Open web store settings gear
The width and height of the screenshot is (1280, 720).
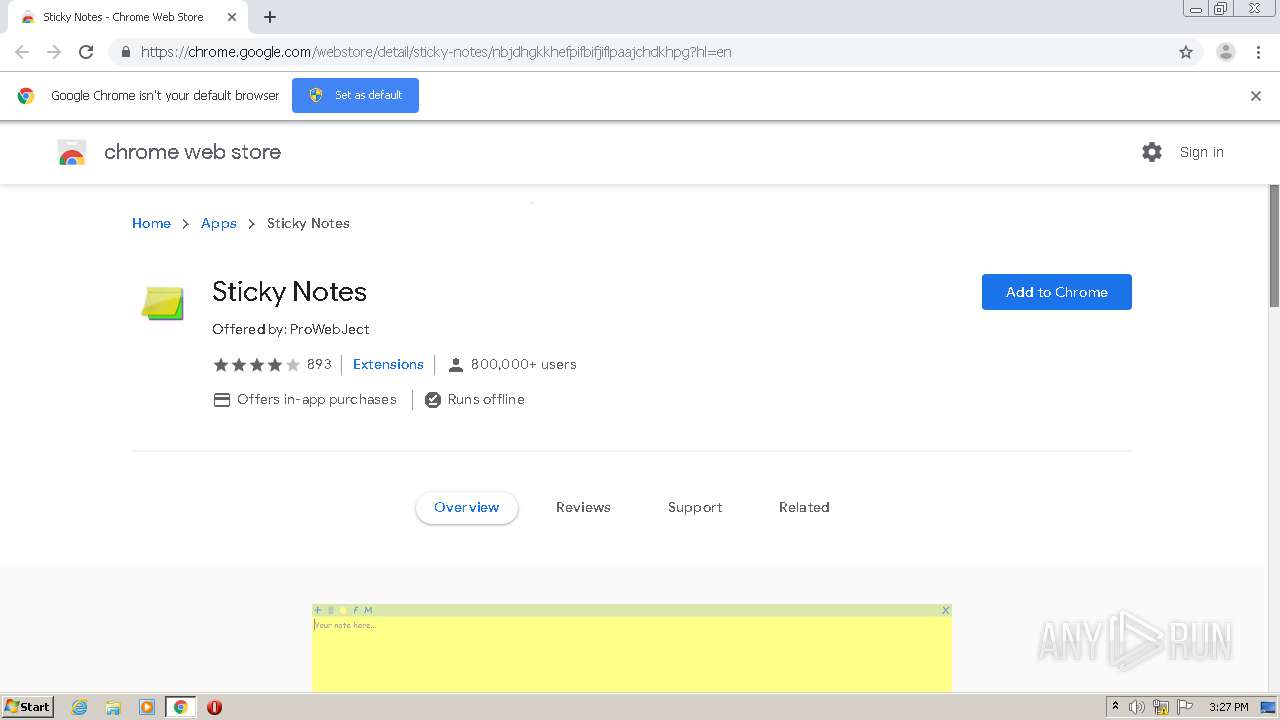[1152, 152]
